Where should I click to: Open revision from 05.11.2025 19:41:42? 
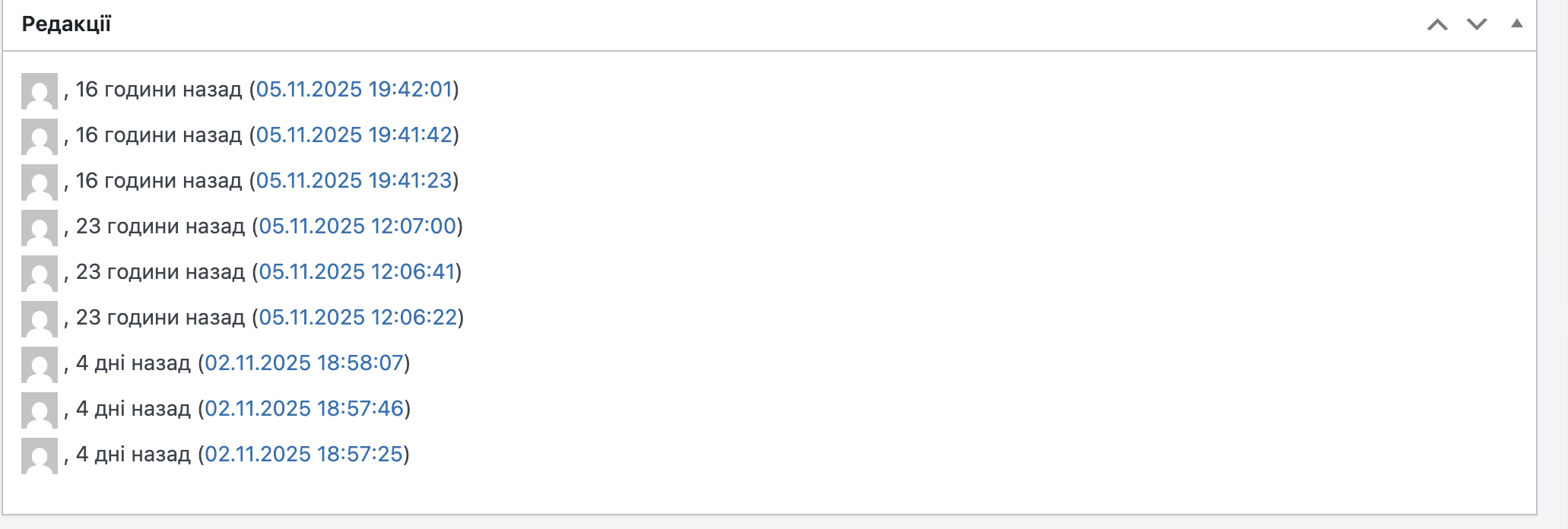[x=354, y=135]
